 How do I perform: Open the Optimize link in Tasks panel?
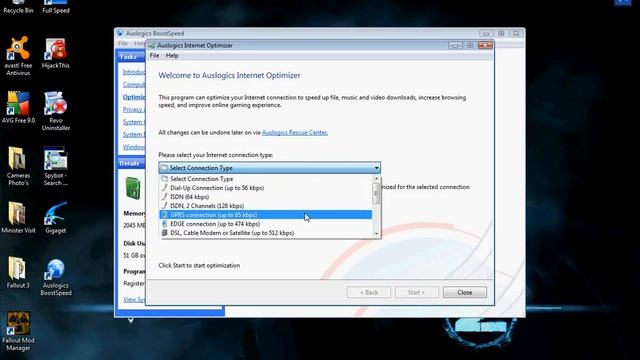(134, 97)
